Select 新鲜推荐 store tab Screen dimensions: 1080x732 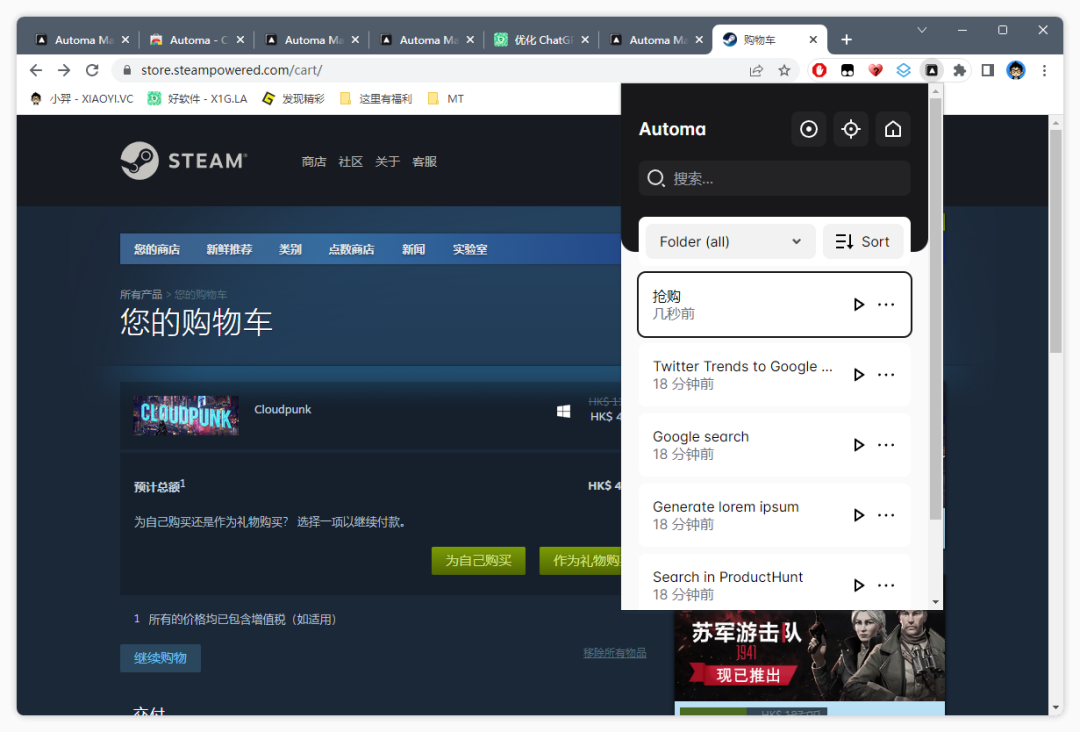229,249
